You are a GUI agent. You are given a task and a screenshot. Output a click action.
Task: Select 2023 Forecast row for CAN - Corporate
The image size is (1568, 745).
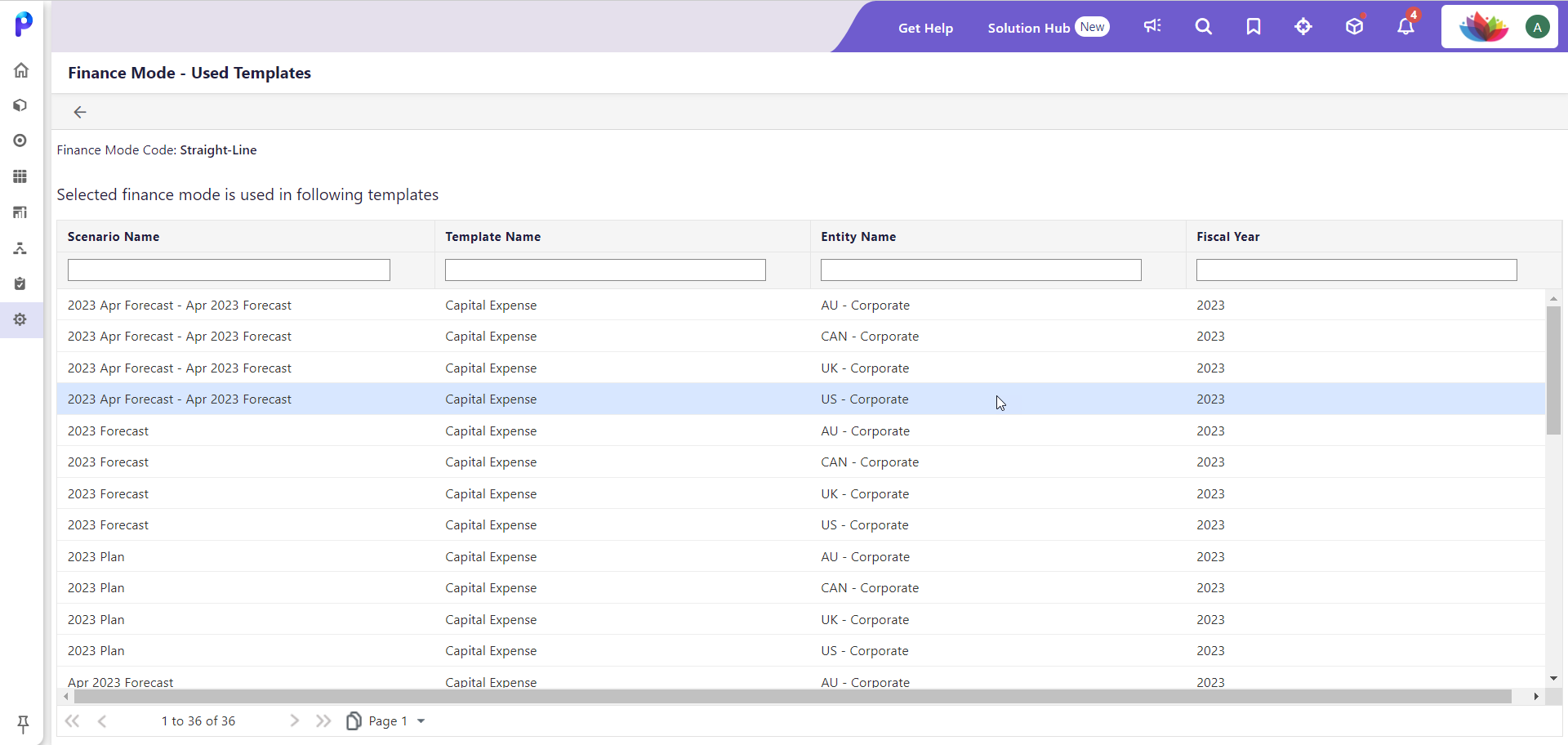800,462
